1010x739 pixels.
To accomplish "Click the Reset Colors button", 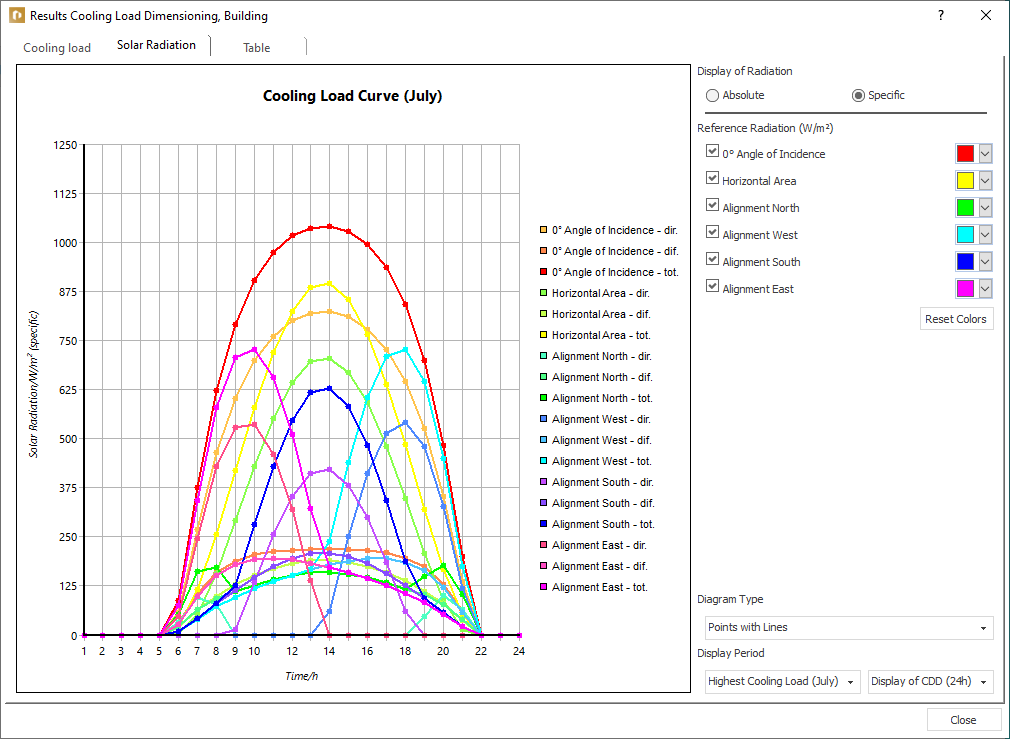I will pos(956,319).
